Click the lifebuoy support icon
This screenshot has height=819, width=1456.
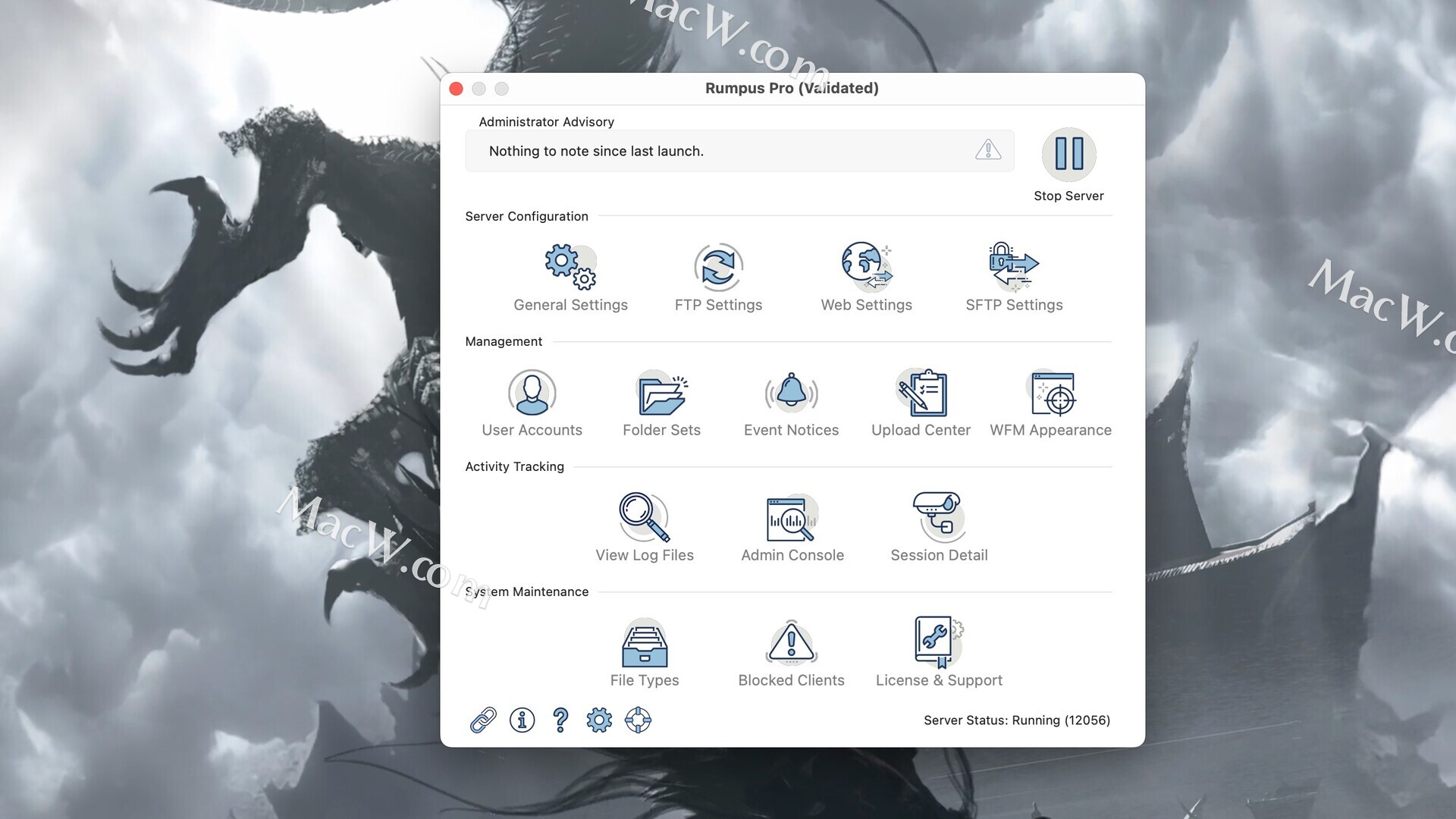638,720
